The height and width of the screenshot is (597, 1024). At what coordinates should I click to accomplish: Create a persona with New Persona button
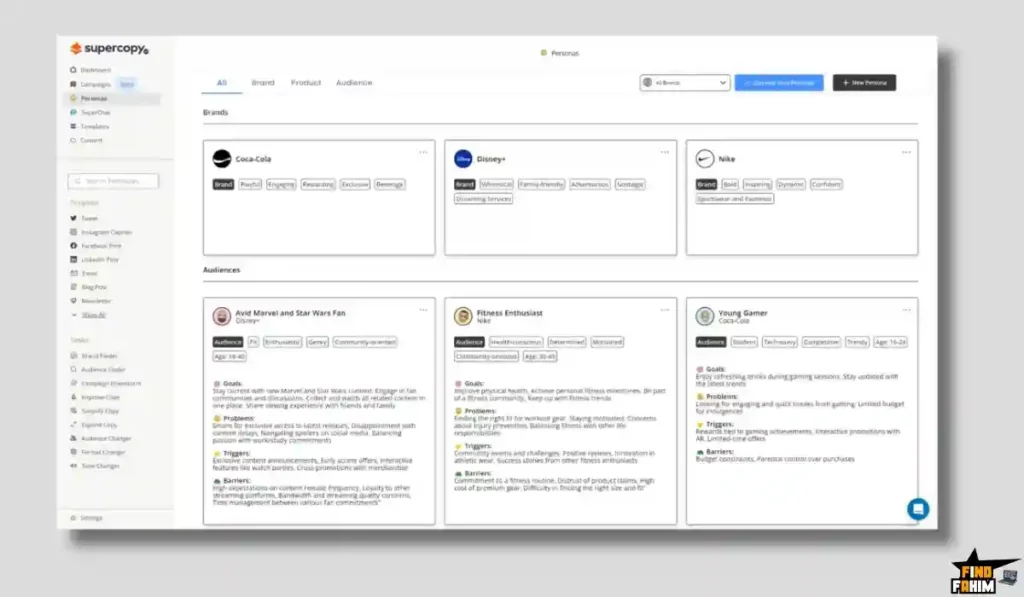[863, 83]
